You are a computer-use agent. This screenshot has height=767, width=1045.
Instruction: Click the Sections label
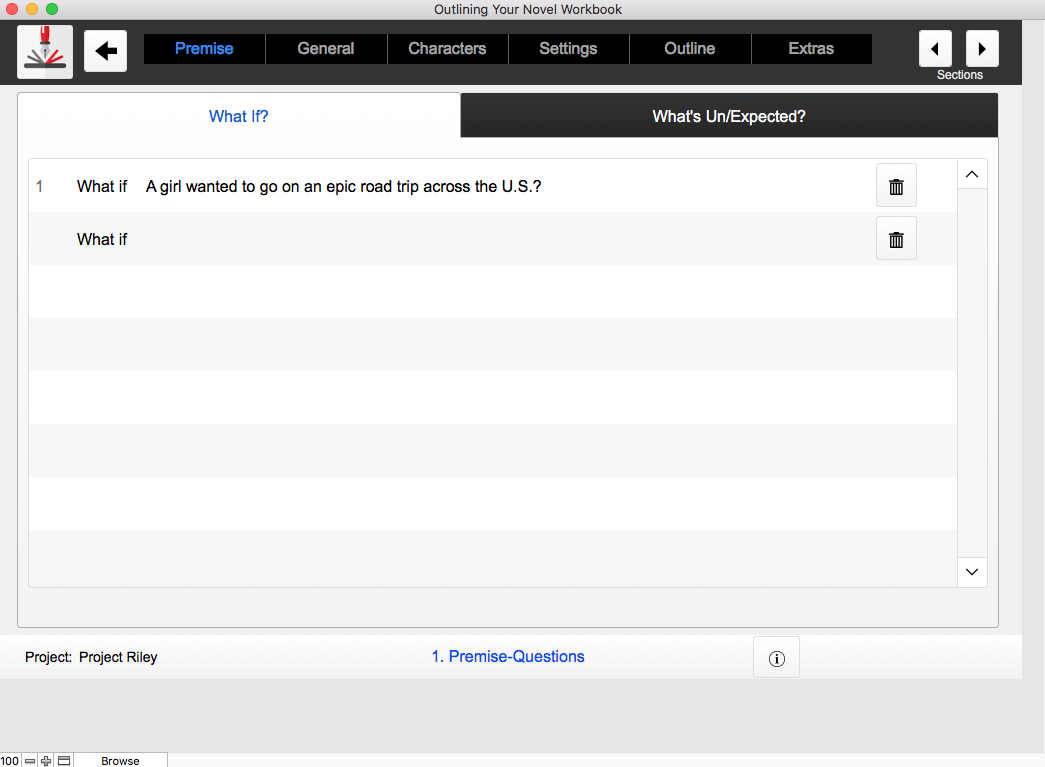click(960, 75)
